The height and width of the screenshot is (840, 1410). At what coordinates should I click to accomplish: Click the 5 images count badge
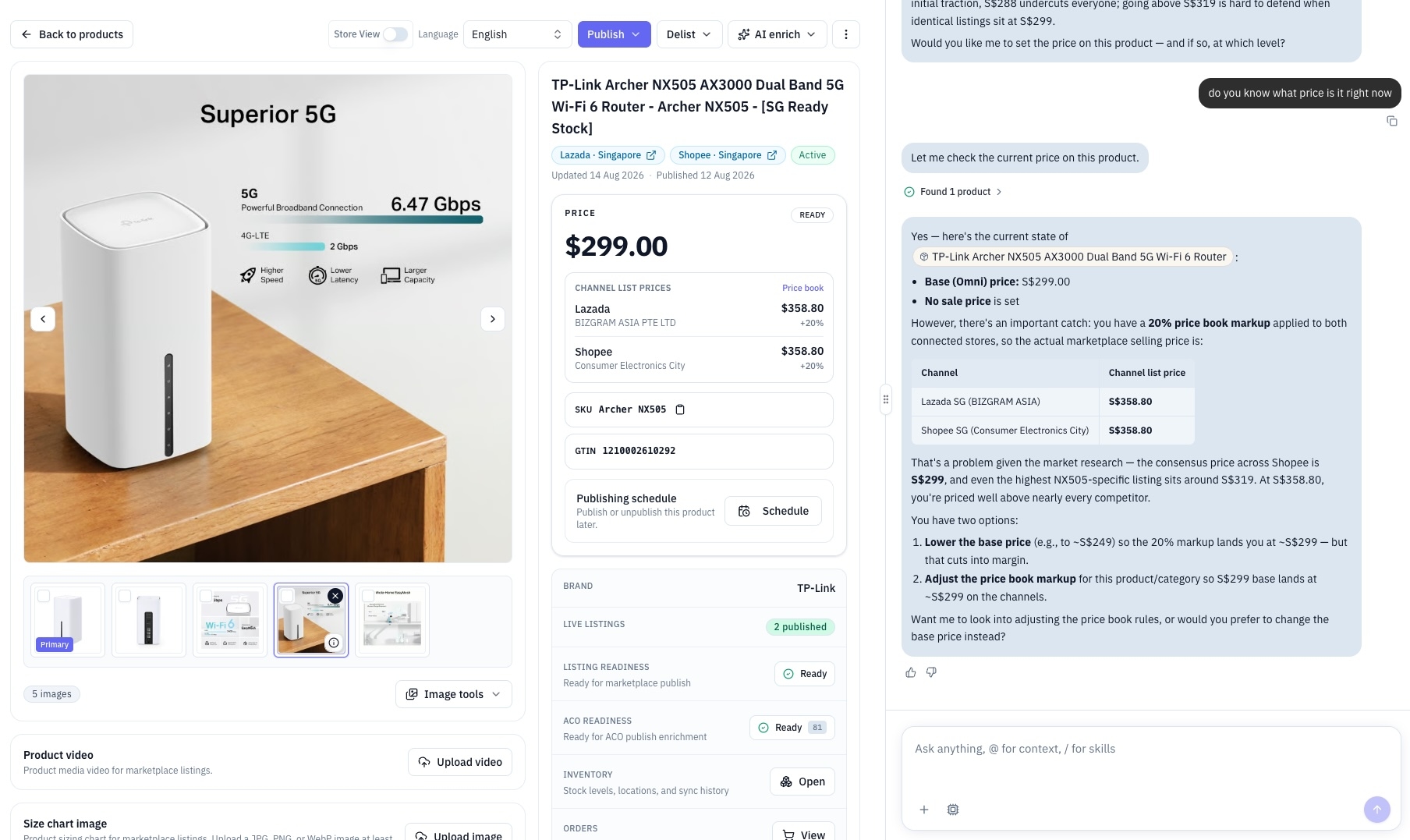coord(51,694)
